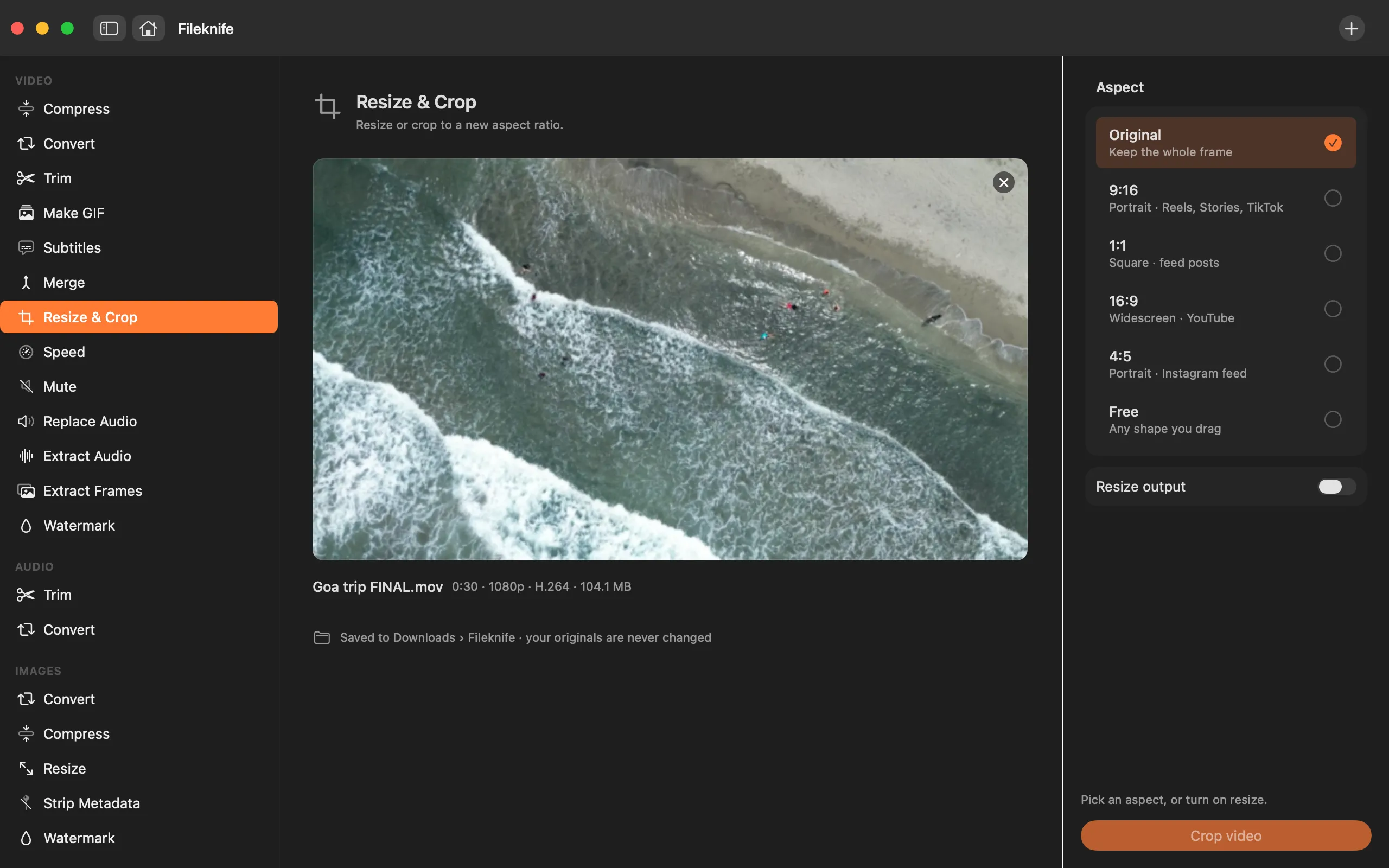The image size is (1389, 868).
Task: Click the audio Trim scissors icon
Action: [26, 595]
